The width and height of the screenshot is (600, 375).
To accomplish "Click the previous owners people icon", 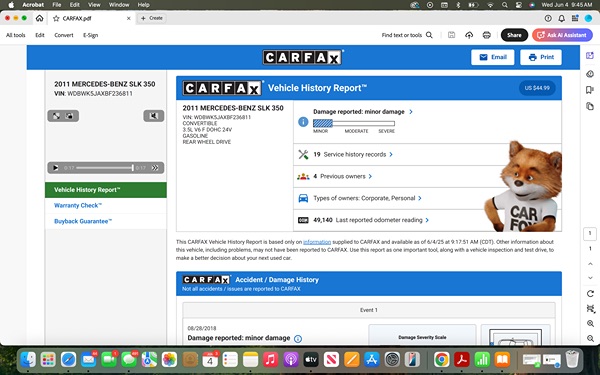I will pos(303,176).
